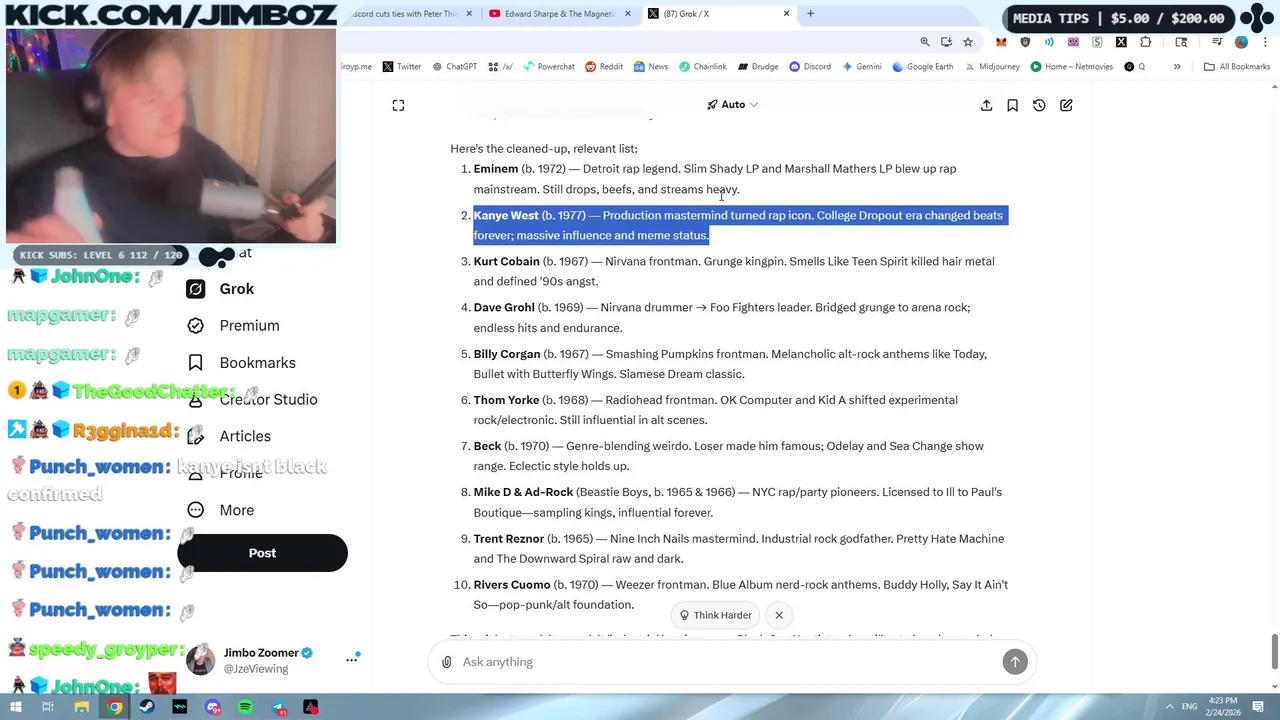Dismiss the Think Harder suggestion
Screen dimensions: 1280x720
(x=779, y=615)
